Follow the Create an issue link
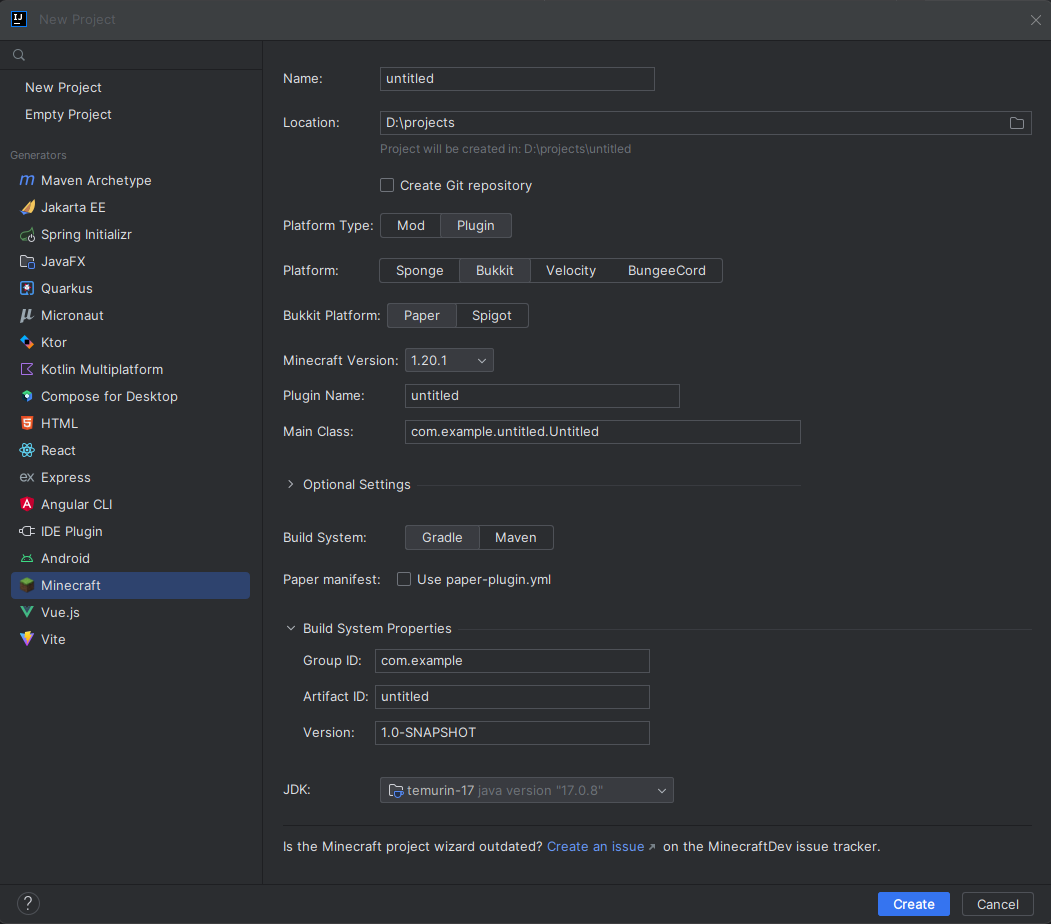Screen dimensions: 1051x924 [x=596, y=847]
